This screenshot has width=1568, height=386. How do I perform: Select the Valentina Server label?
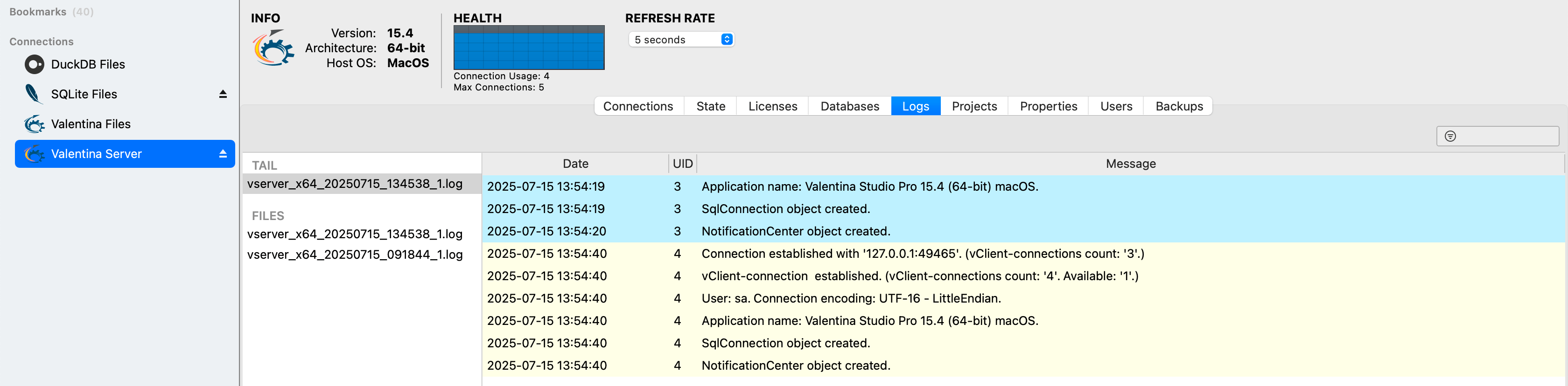coord(96,154)
